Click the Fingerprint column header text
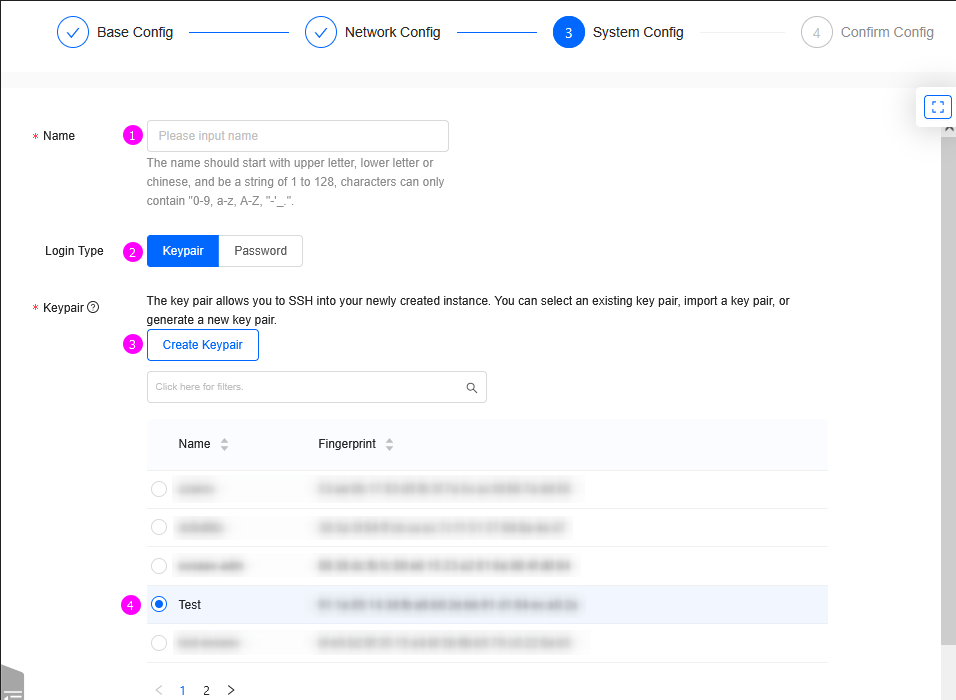Viewport: 956px width, 700px height. pos(347,445)
